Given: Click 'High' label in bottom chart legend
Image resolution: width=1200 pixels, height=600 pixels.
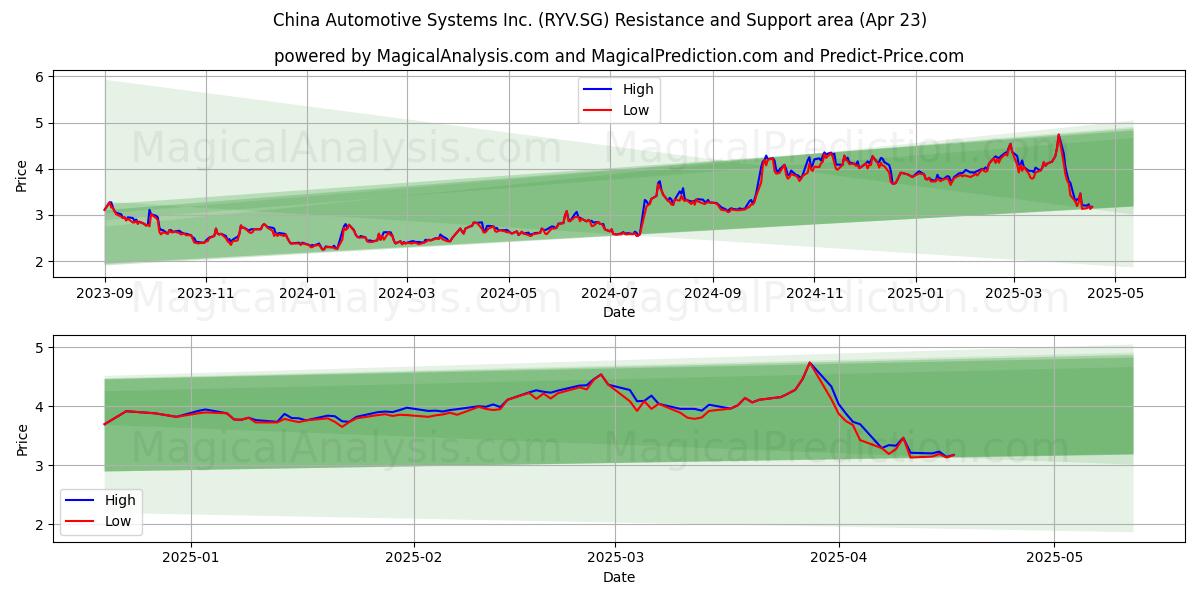Looking at the screenshot, I should coord(120,500).
